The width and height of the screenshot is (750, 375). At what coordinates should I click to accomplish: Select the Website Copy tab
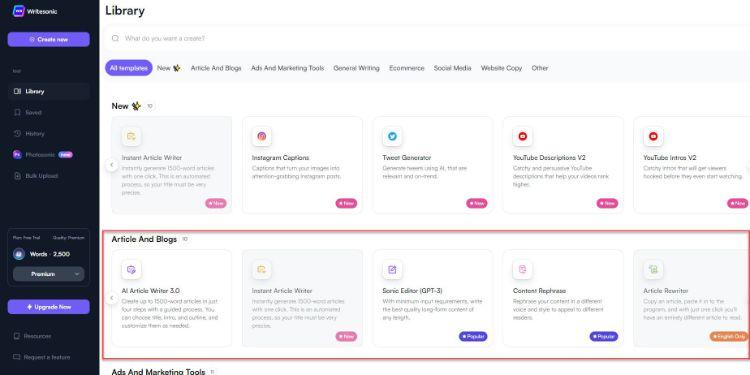tap(501, 68)
